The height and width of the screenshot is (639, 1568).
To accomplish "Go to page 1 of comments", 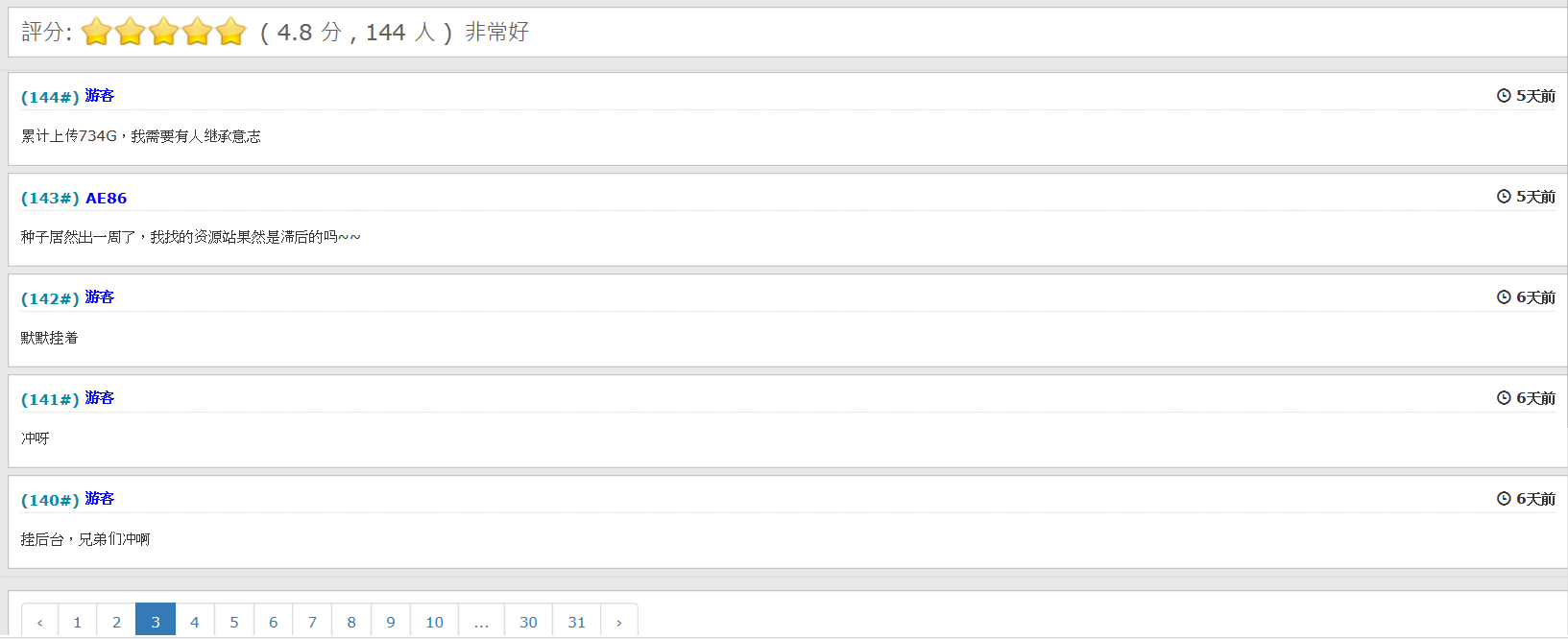I will pos(78,622).
